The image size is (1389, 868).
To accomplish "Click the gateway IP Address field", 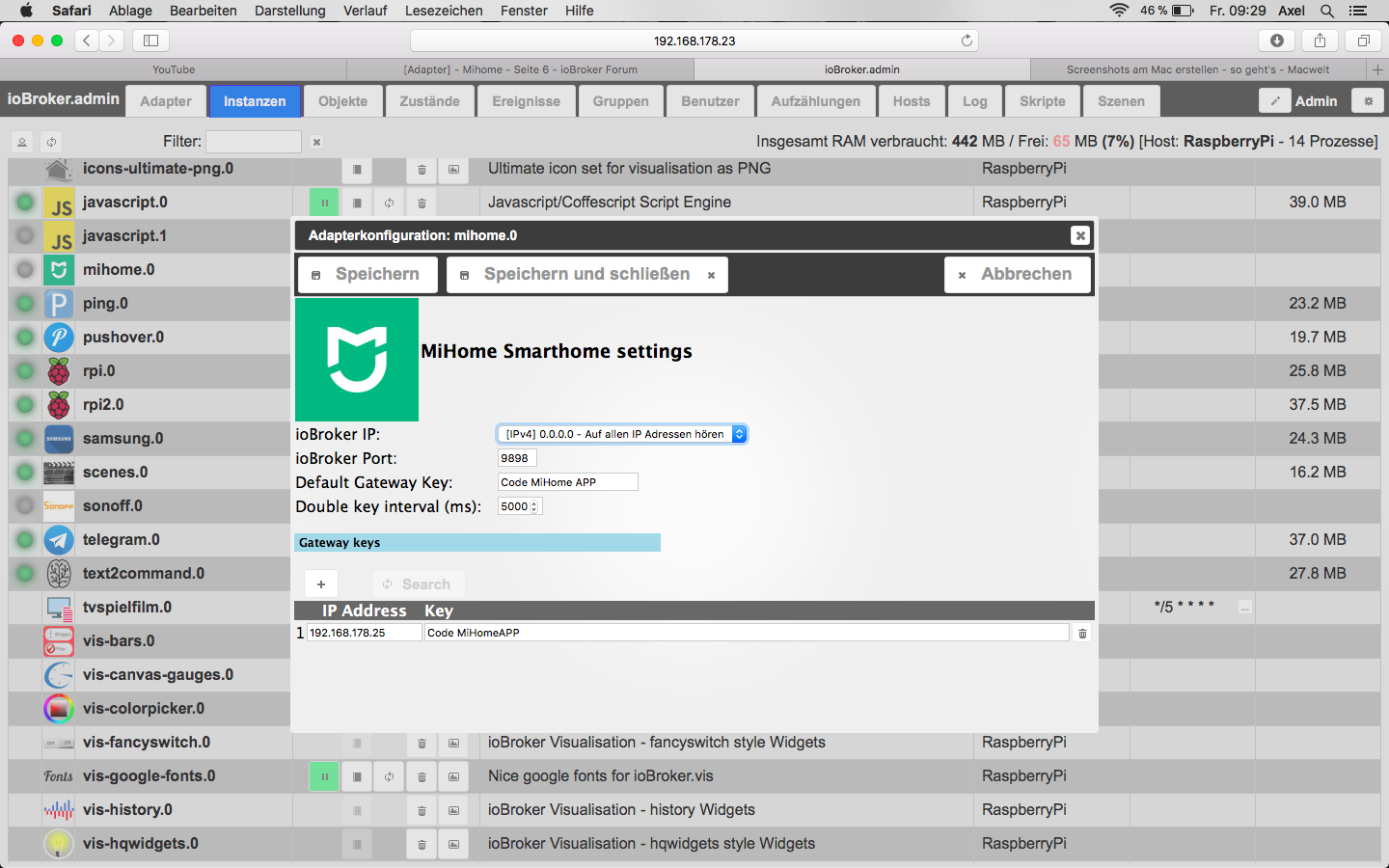I will coord(365,633).
